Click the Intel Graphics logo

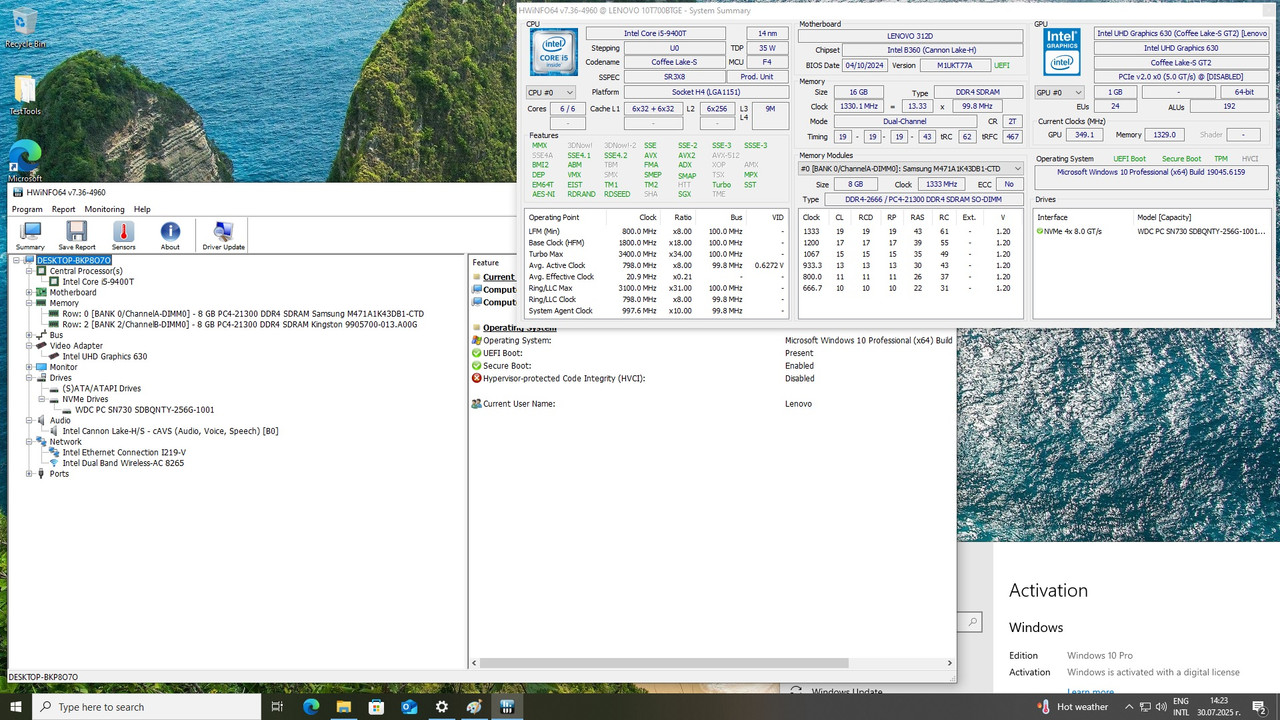pyautogui.click(x=1061, y=52)
